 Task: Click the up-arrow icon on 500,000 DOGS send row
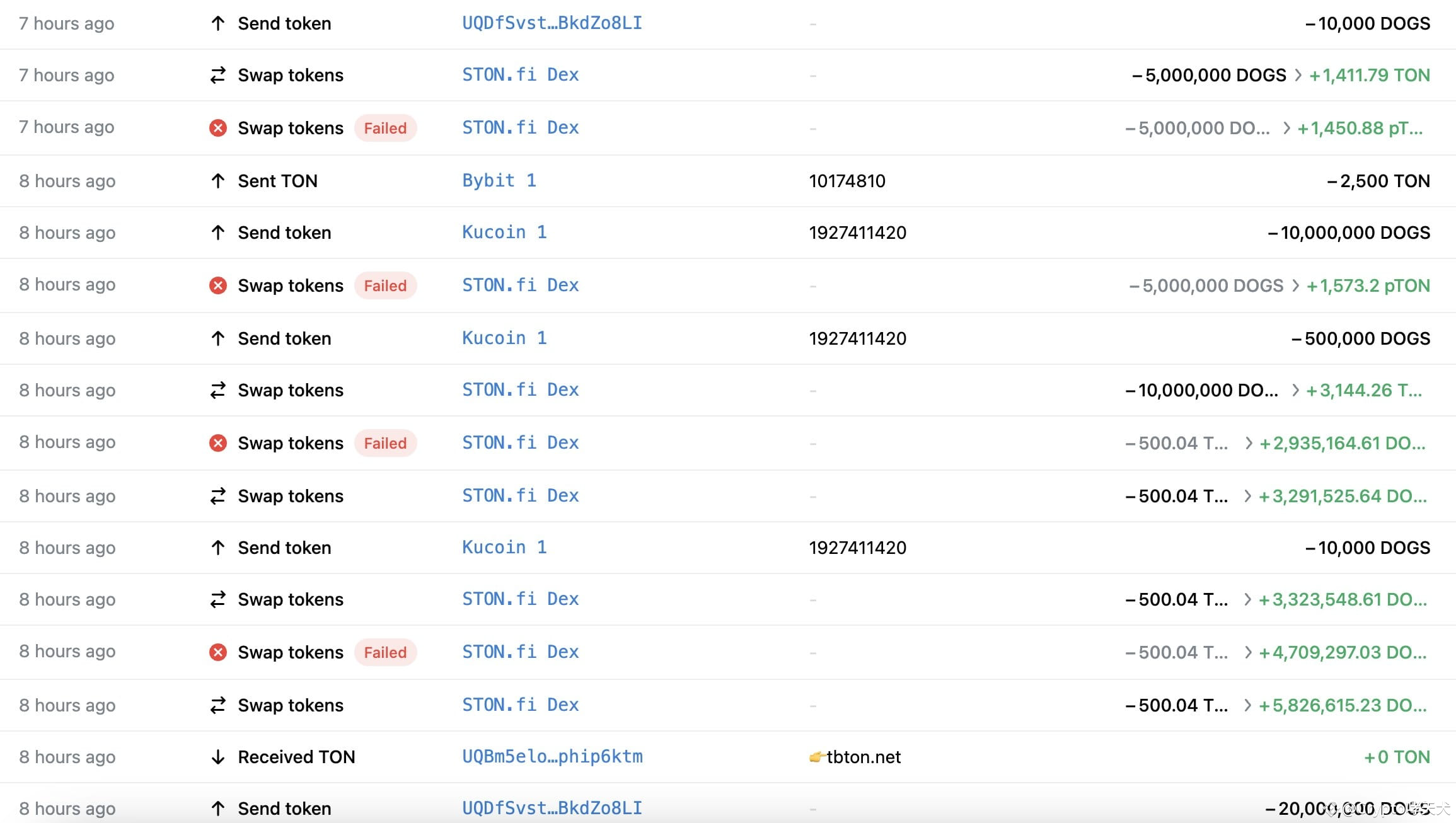(217, 338)
